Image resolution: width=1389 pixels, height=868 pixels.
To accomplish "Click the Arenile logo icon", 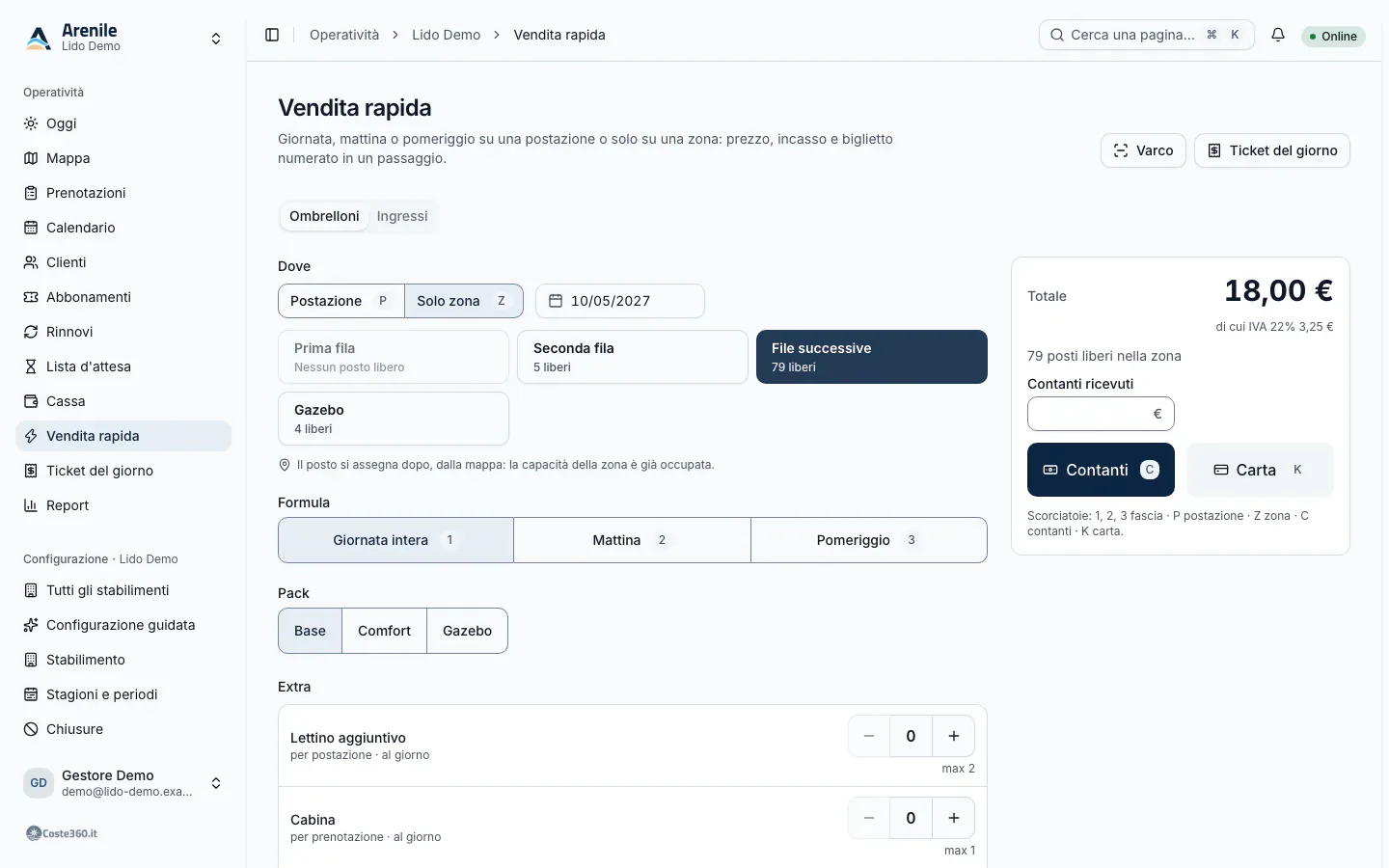I will point(39,38).
